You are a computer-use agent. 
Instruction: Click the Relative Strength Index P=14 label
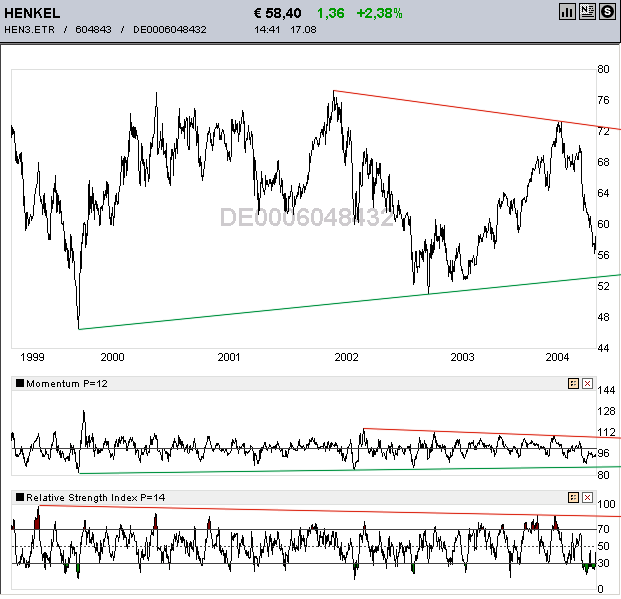coord(95,498)
